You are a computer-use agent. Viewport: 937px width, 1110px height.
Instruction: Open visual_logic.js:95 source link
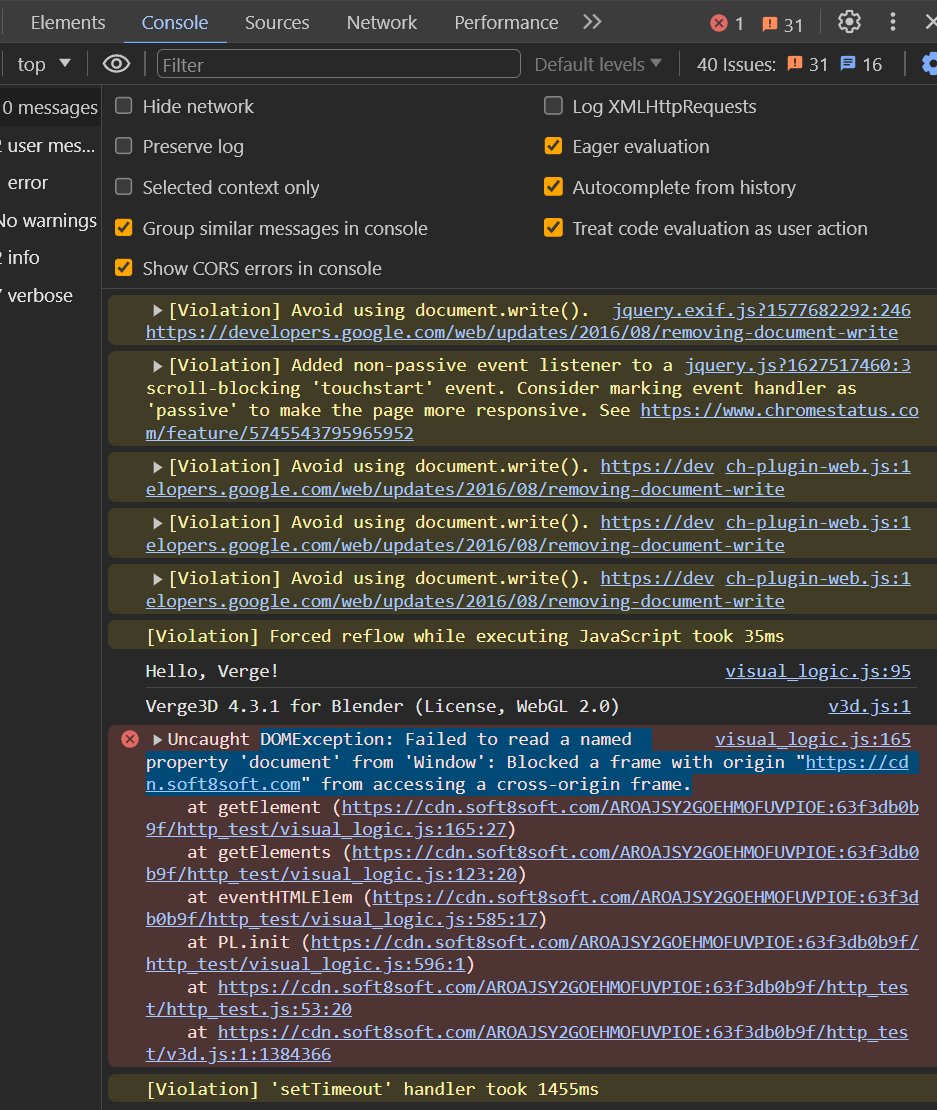[817, 671]
